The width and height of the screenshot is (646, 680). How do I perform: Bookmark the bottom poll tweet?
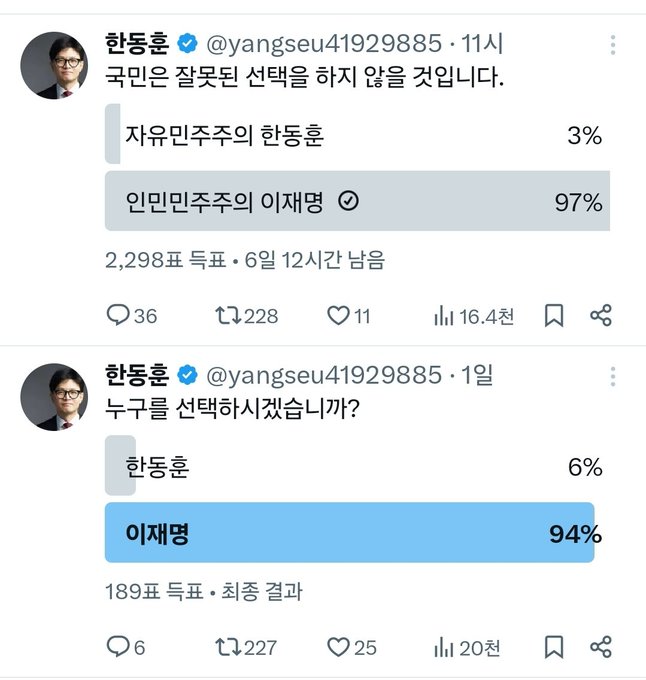pos(553,647)
